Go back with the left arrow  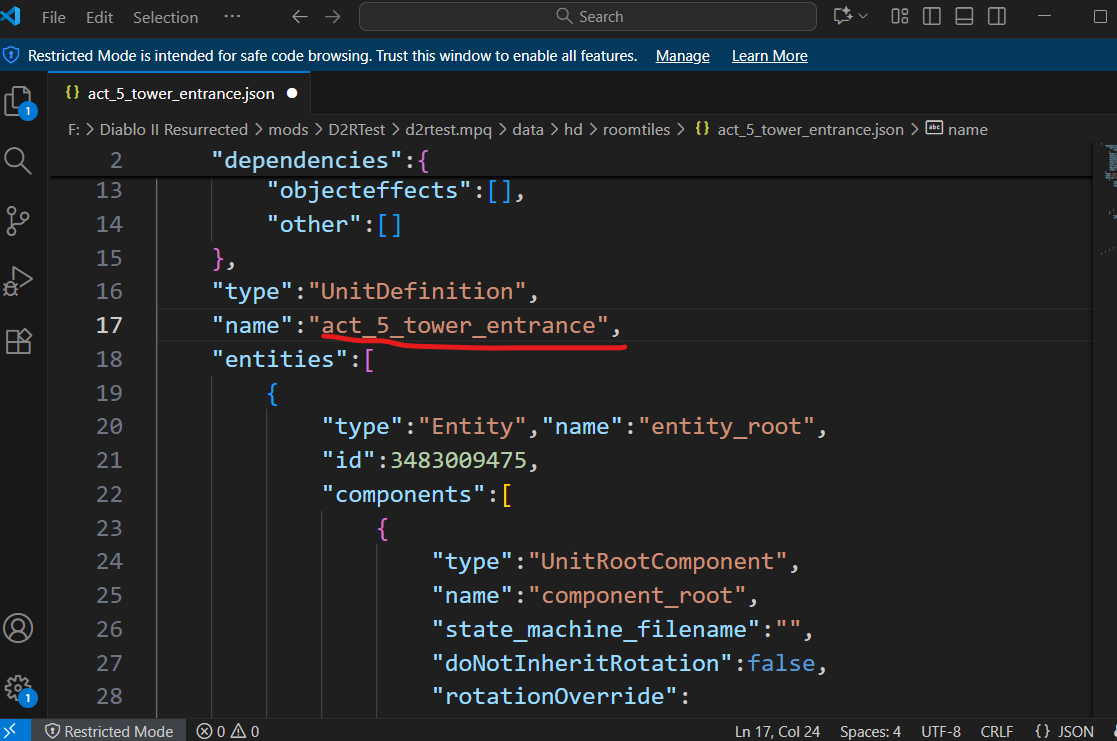click(x=300, y=16)
